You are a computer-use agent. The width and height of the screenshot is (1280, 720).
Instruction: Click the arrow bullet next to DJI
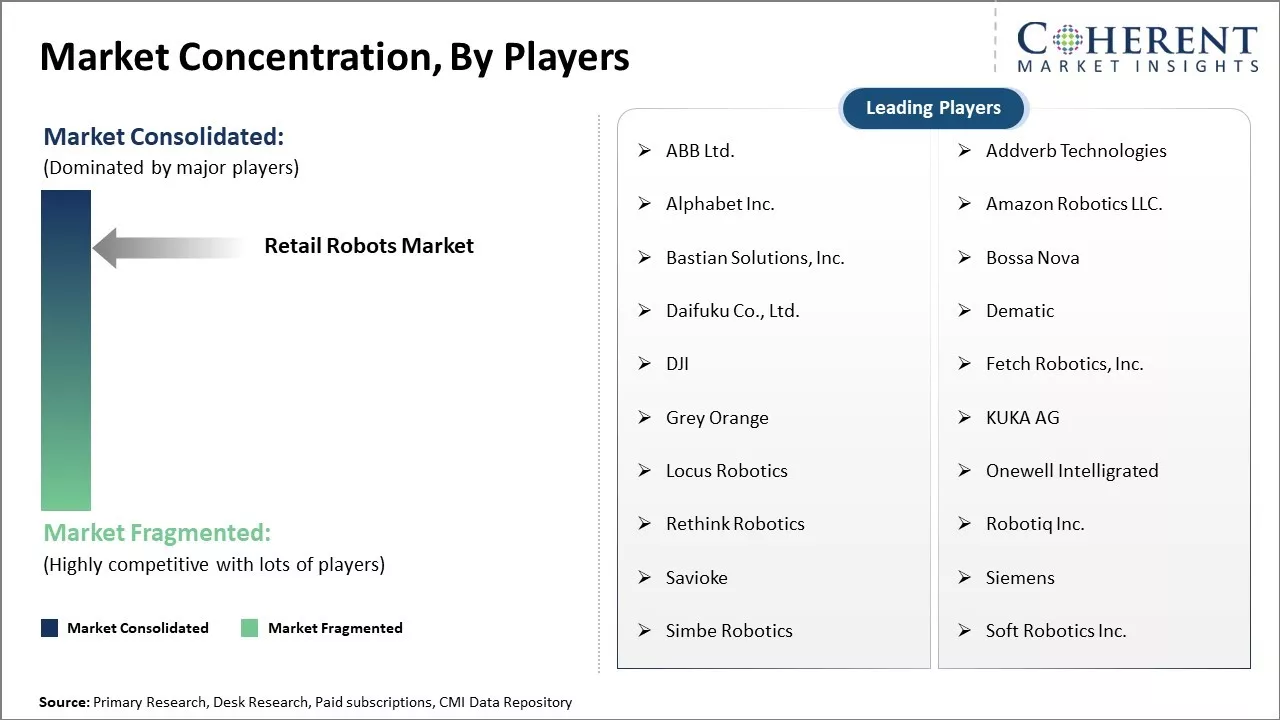(645, 364)
